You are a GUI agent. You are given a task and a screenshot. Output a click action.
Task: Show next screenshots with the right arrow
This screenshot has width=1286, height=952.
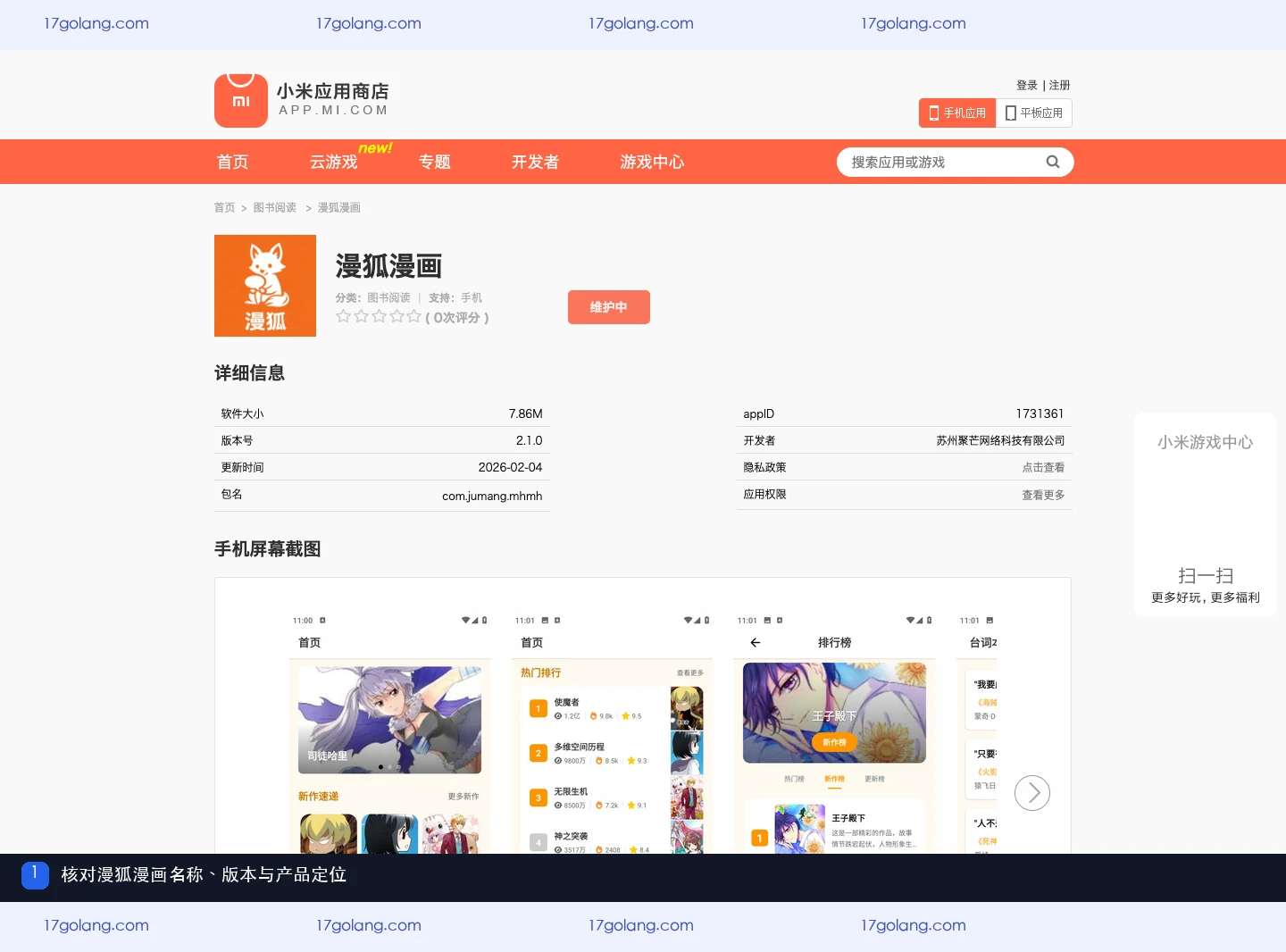(1032, 793)
